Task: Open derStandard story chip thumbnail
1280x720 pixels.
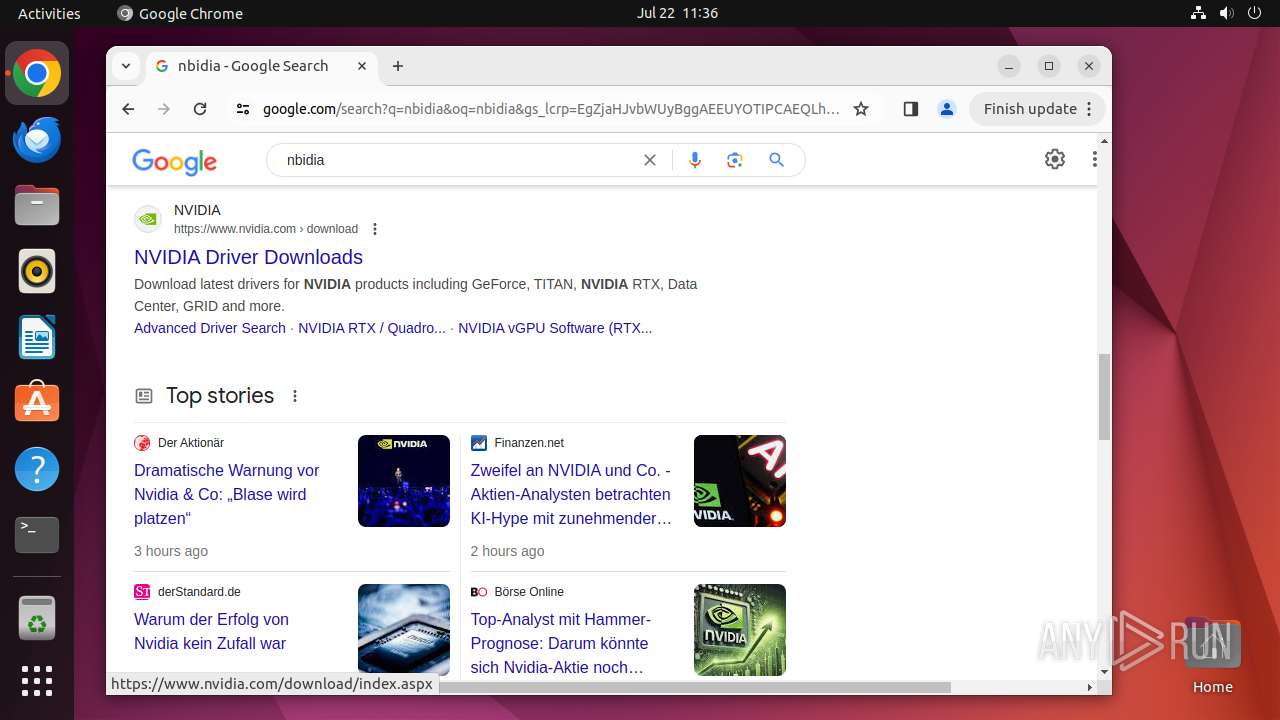Action: pyautogui.click(x=404, y=629)
